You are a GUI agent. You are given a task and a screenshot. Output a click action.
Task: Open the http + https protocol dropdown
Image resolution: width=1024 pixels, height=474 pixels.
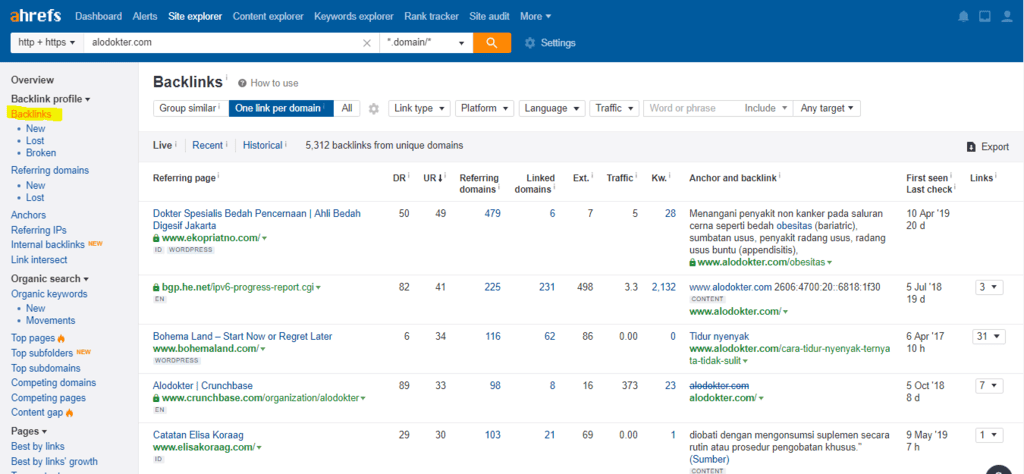[46, 42]
